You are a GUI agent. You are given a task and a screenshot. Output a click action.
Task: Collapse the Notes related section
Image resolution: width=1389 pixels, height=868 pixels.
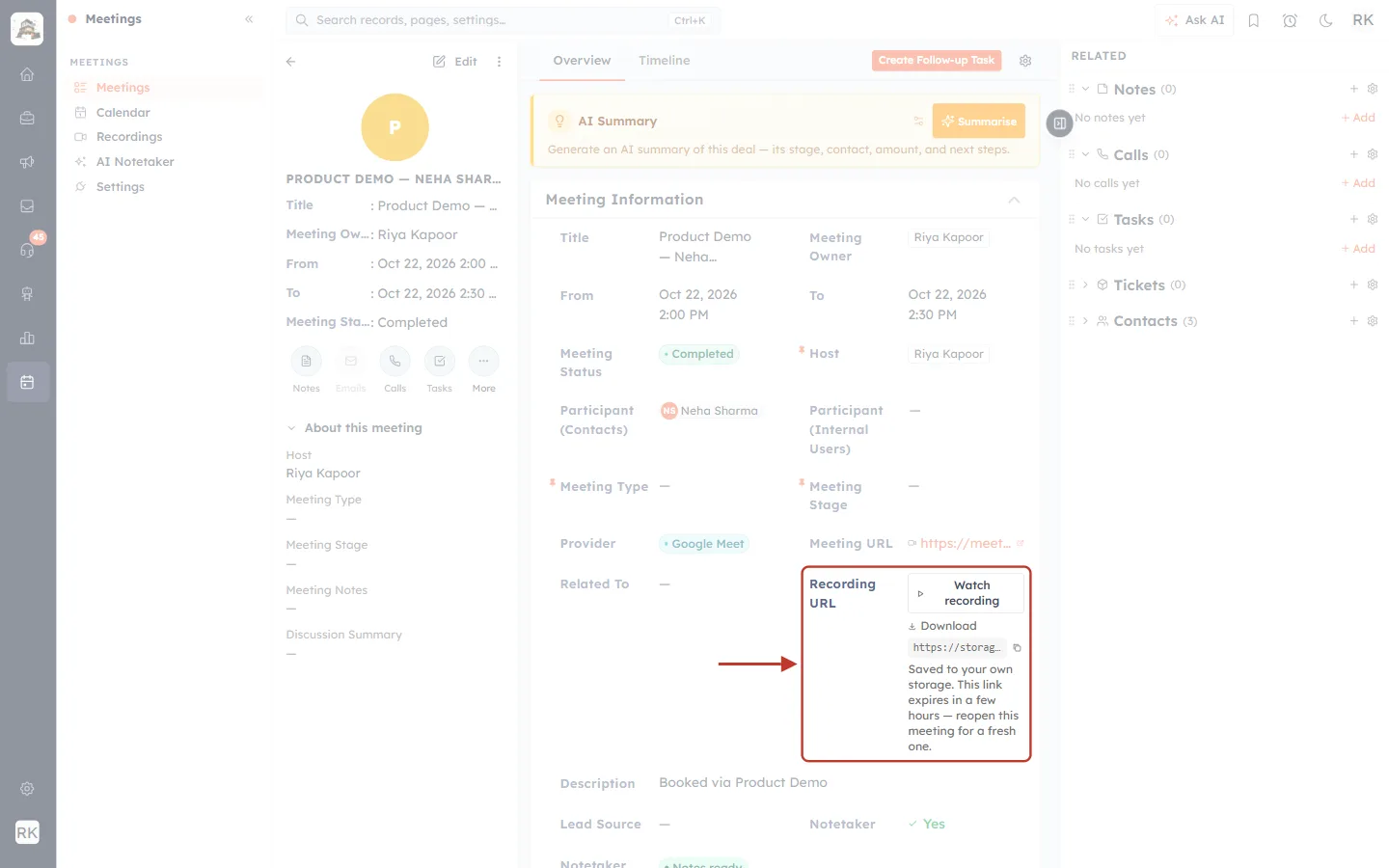tap(1085, 89)
